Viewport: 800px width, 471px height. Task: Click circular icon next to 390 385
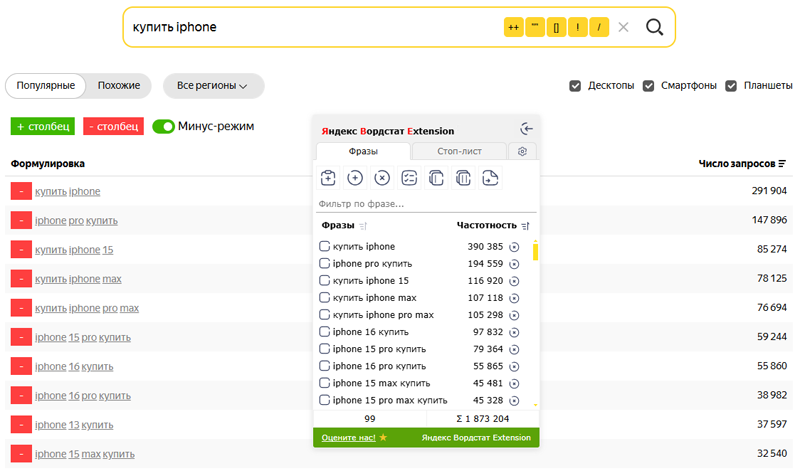514,247
